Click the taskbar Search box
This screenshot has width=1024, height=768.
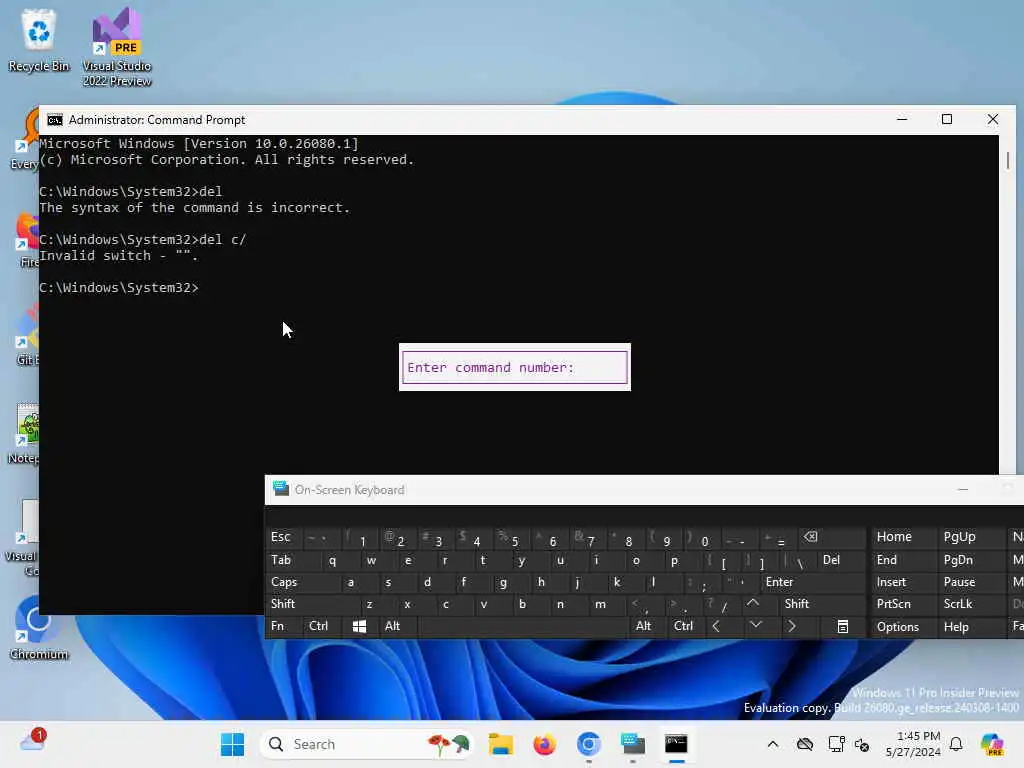pos(366,744)
